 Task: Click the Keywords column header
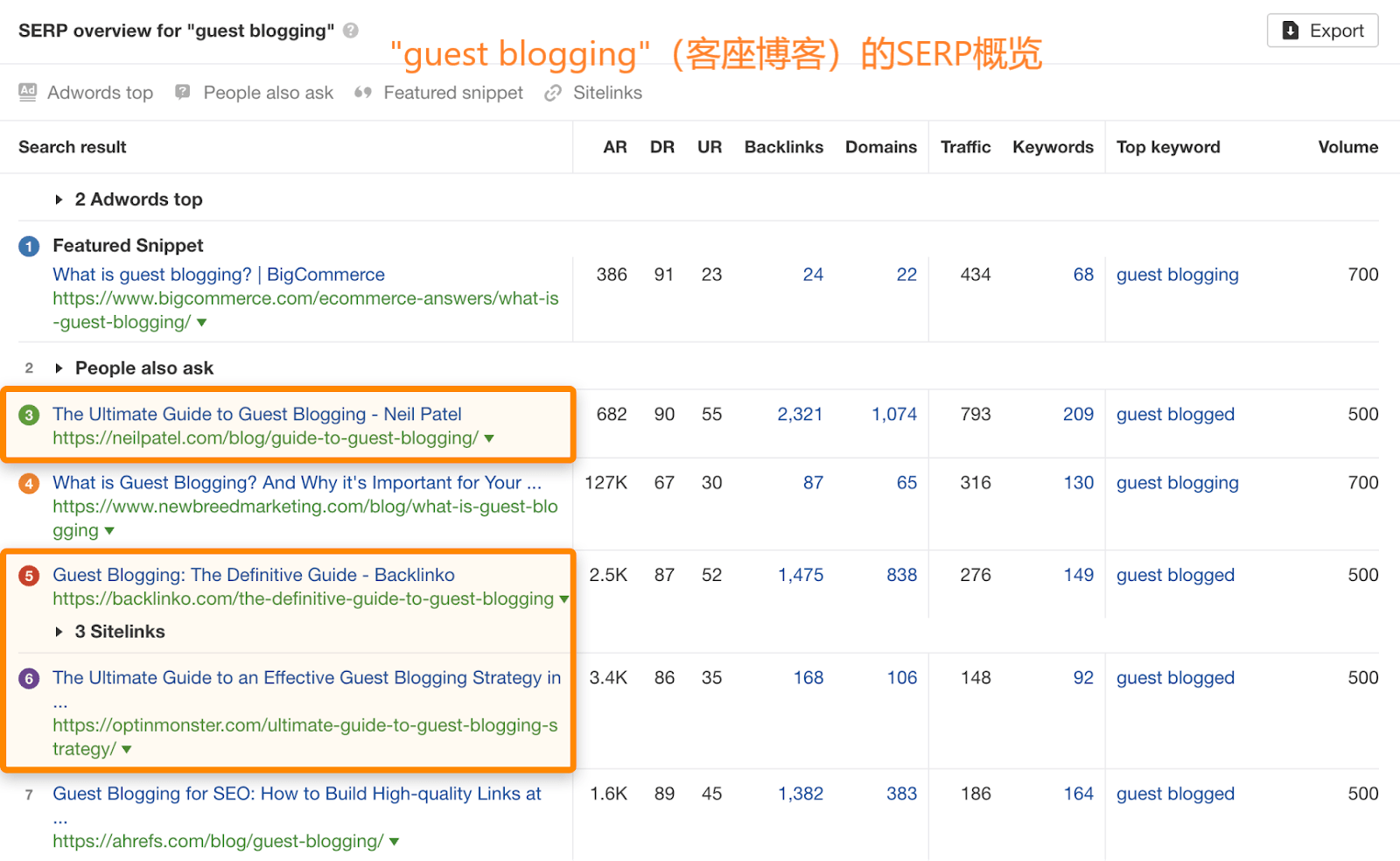click(x=1053, y=147)
